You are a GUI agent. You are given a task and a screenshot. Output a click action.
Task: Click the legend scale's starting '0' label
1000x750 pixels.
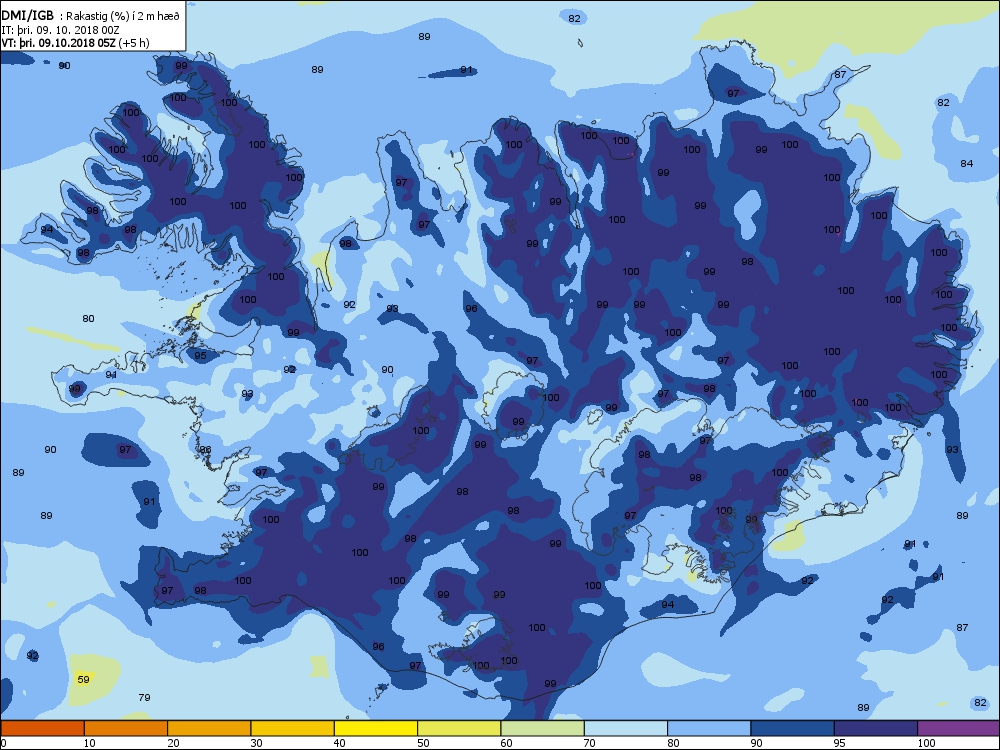point(3,743)
